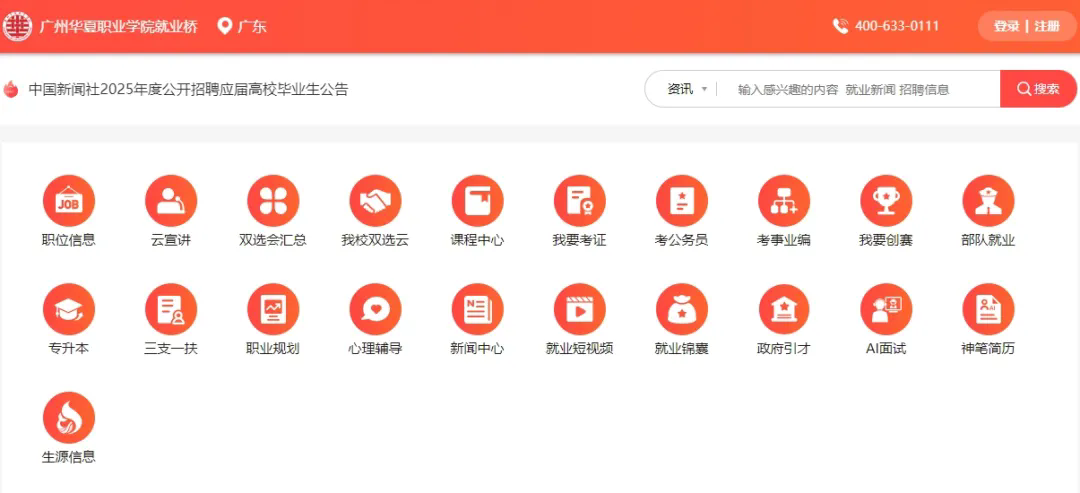Screen dimensions: 1080x493
Task: Click the 云宣讲 label
Action: (x=171, y=240)
